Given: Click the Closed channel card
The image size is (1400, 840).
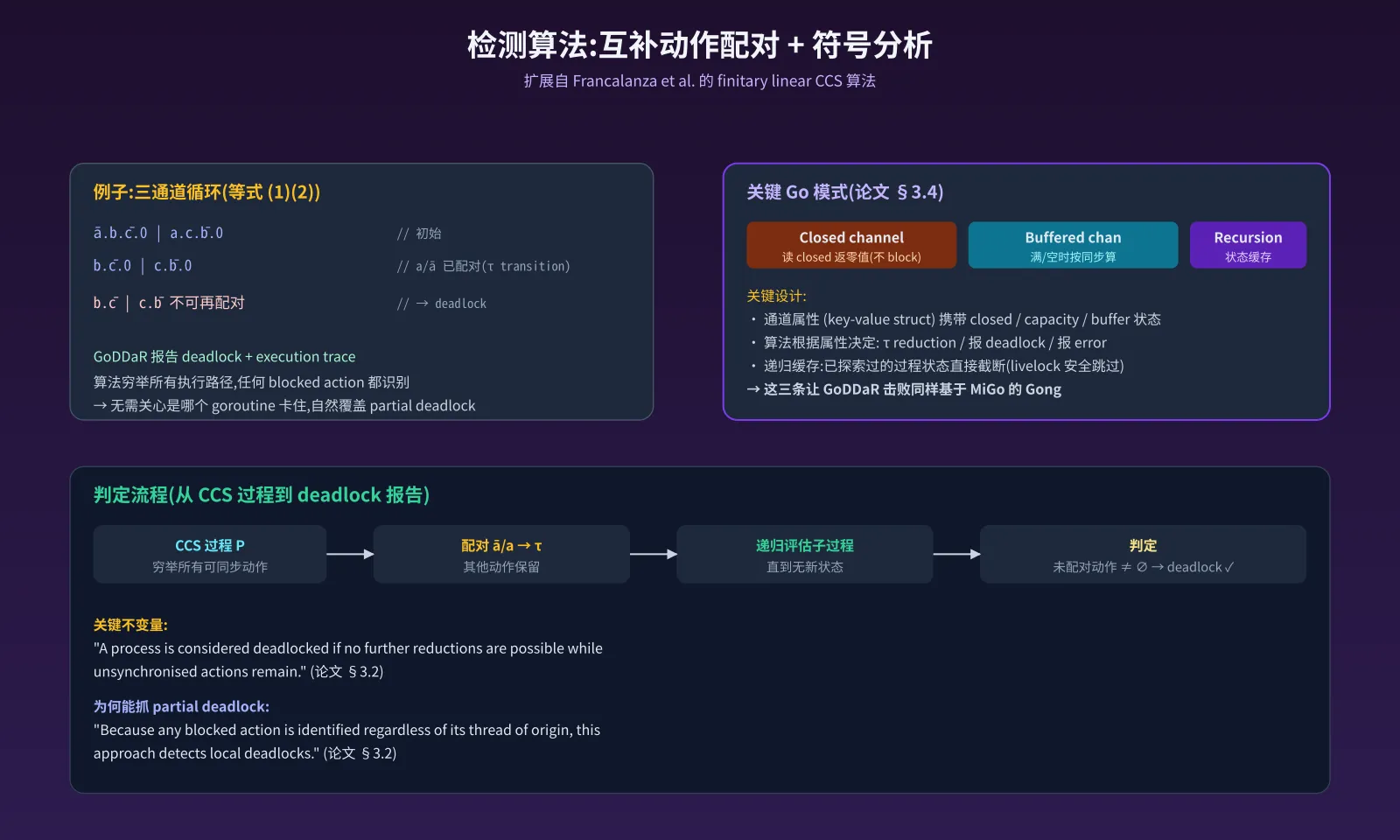Looking at the screenshot, I should click(851, 245).
